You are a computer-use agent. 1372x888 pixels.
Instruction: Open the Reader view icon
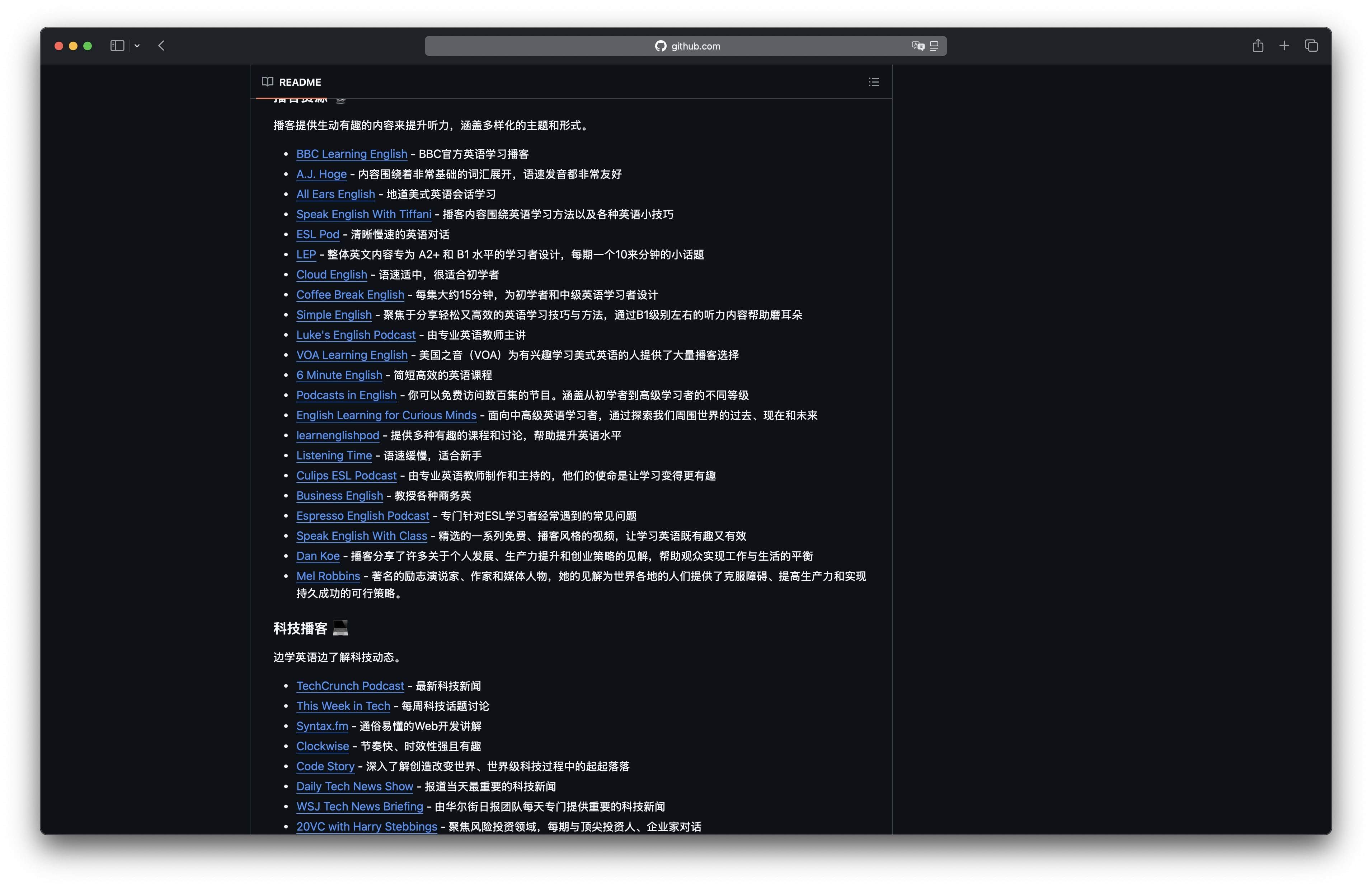[934, 46]
